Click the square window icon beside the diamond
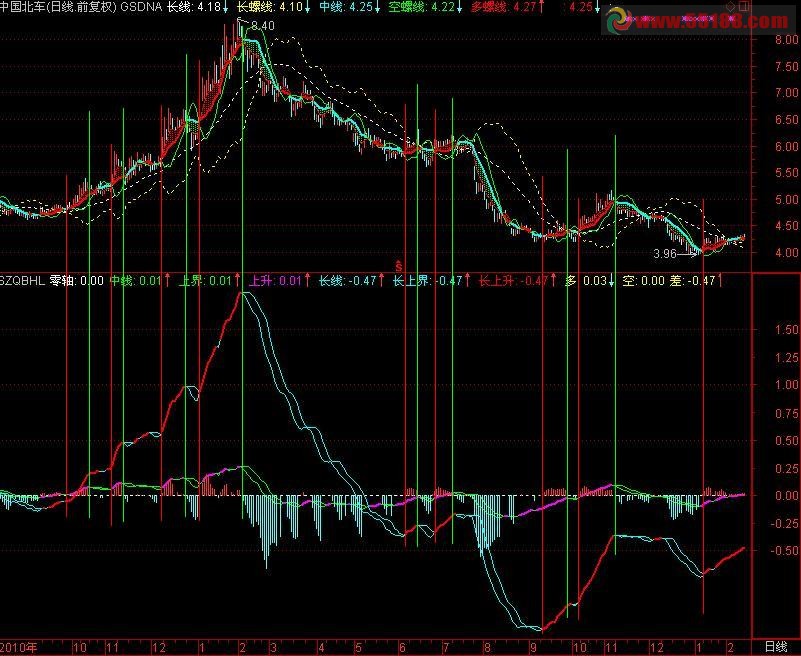 tap(745, 6)
